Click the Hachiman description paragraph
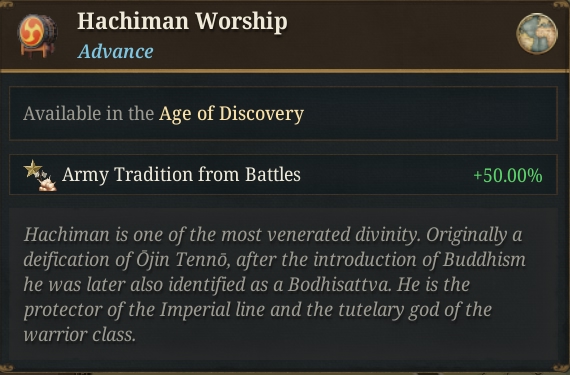This screenshot has height=375, width=570. 275,285
